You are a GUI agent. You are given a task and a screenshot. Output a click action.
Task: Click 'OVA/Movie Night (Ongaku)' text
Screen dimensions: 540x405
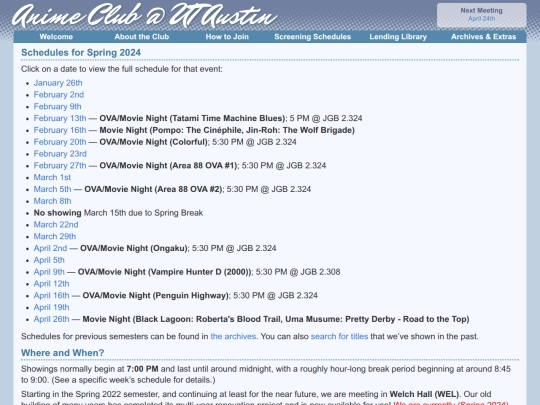134,248
